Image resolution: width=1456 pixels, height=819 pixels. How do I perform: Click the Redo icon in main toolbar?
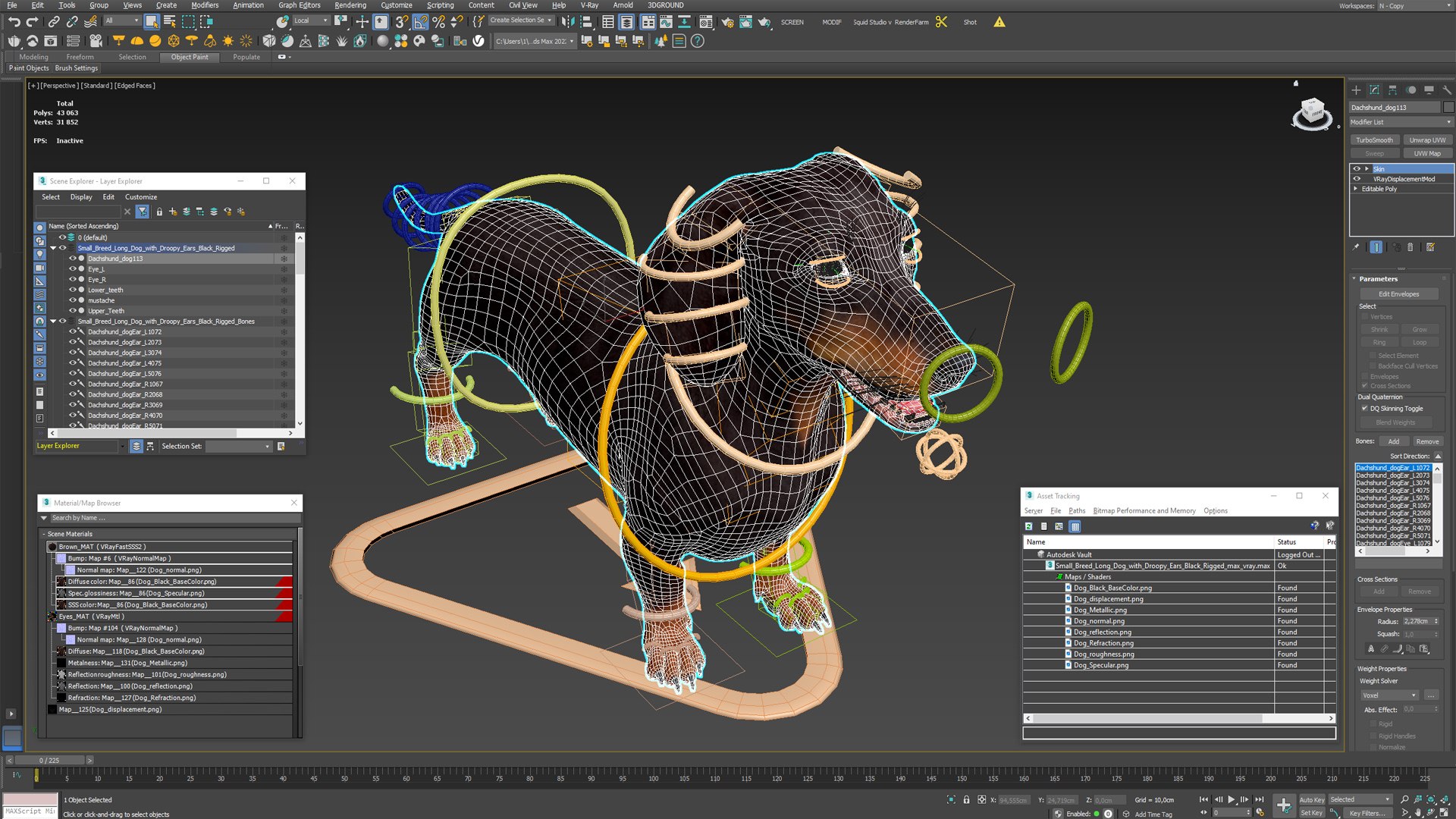(x=32, y=22)
